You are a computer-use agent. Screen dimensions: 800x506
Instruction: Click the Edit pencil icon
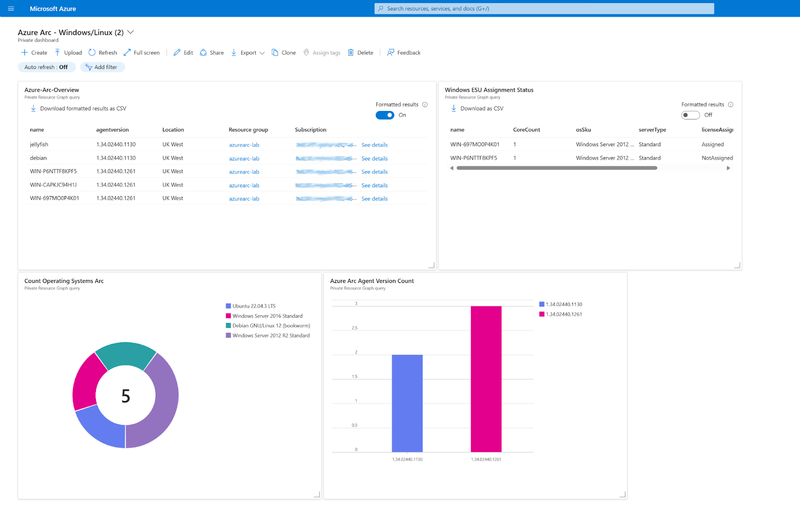tap(177, 53)
